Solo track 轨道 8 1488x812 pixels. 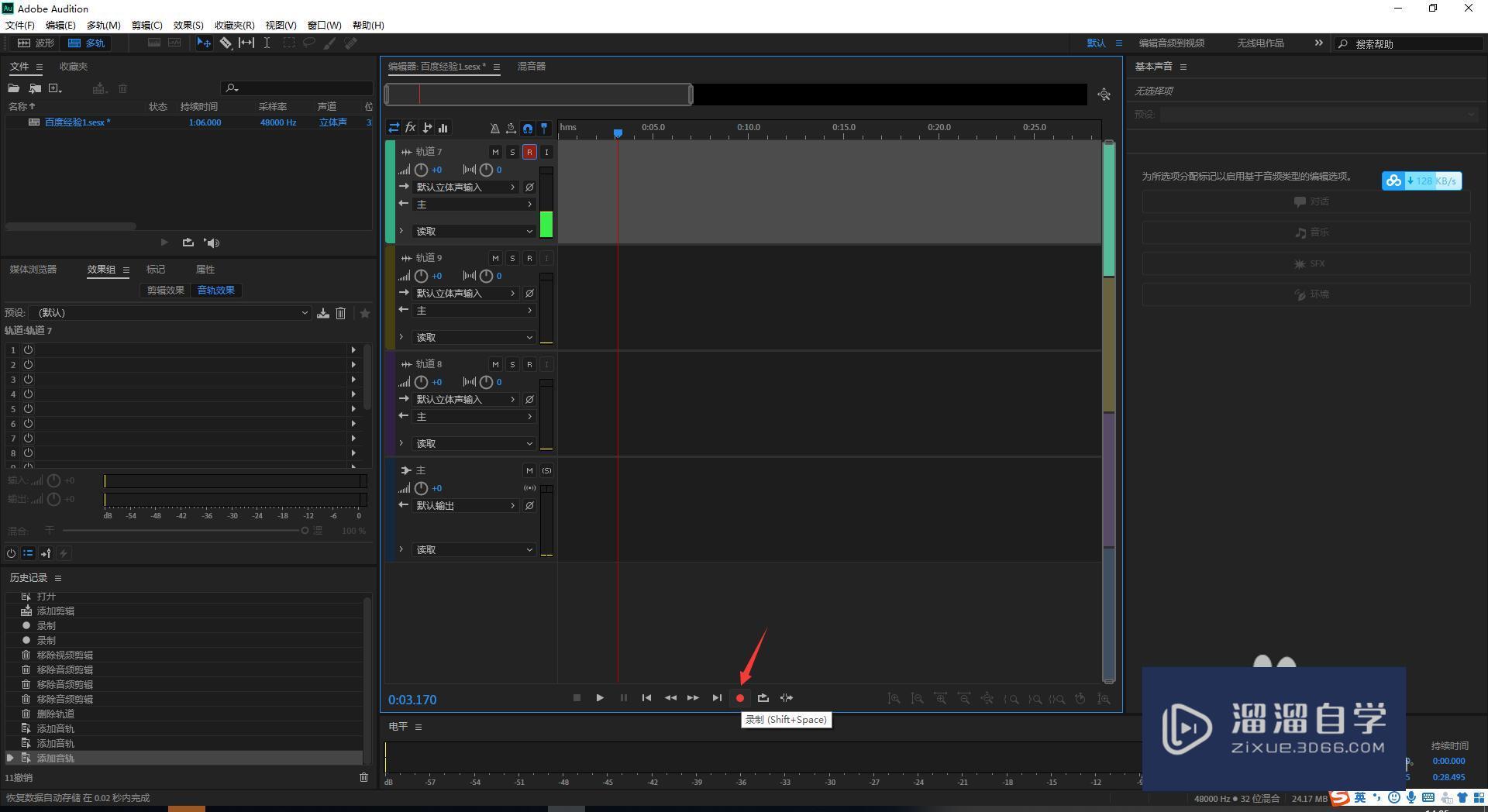point(512,364)
